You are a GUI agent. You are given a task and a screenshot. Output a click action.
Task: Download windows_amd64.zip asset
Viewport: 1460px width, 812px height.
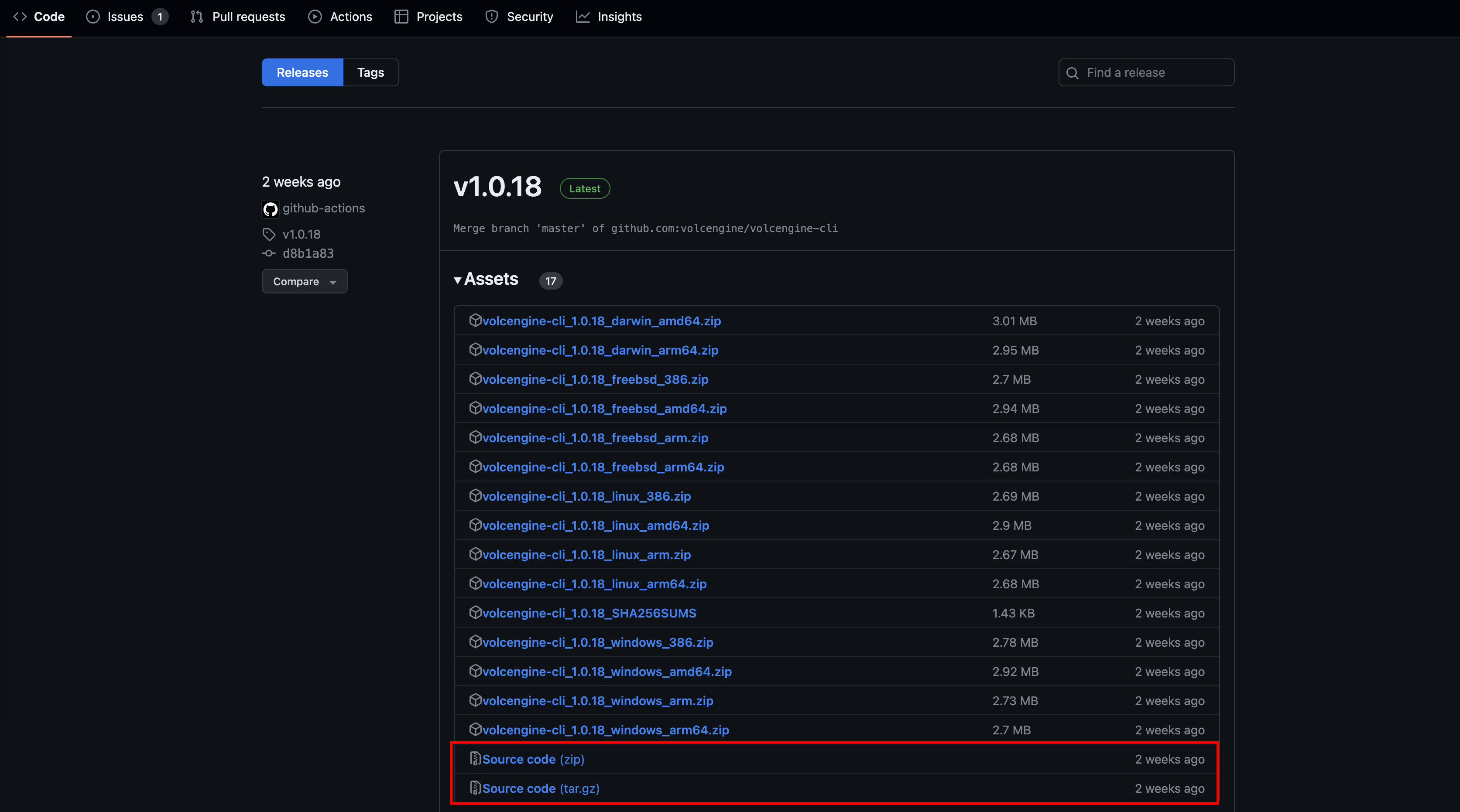[607, 672]
